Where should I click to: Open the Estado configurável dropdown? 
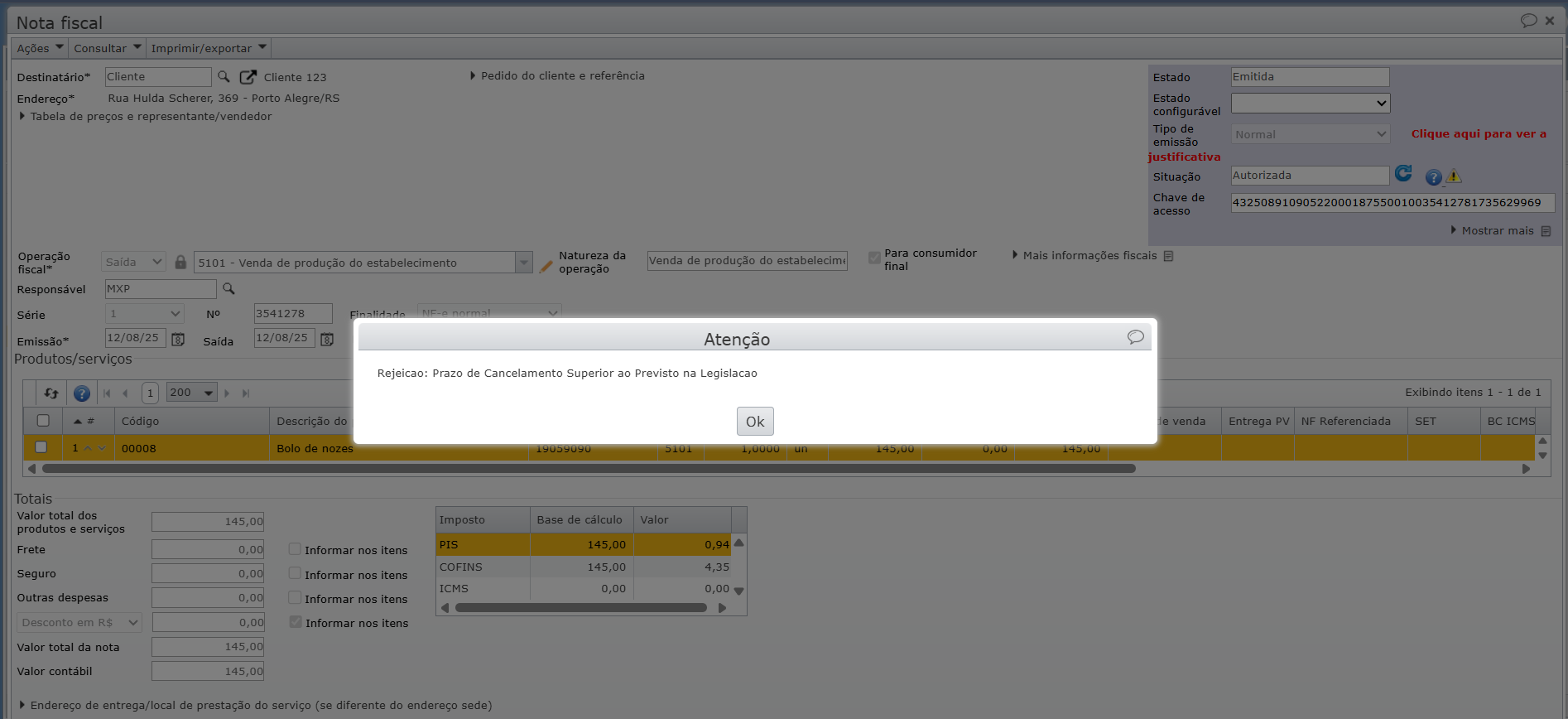(1310, 103)
